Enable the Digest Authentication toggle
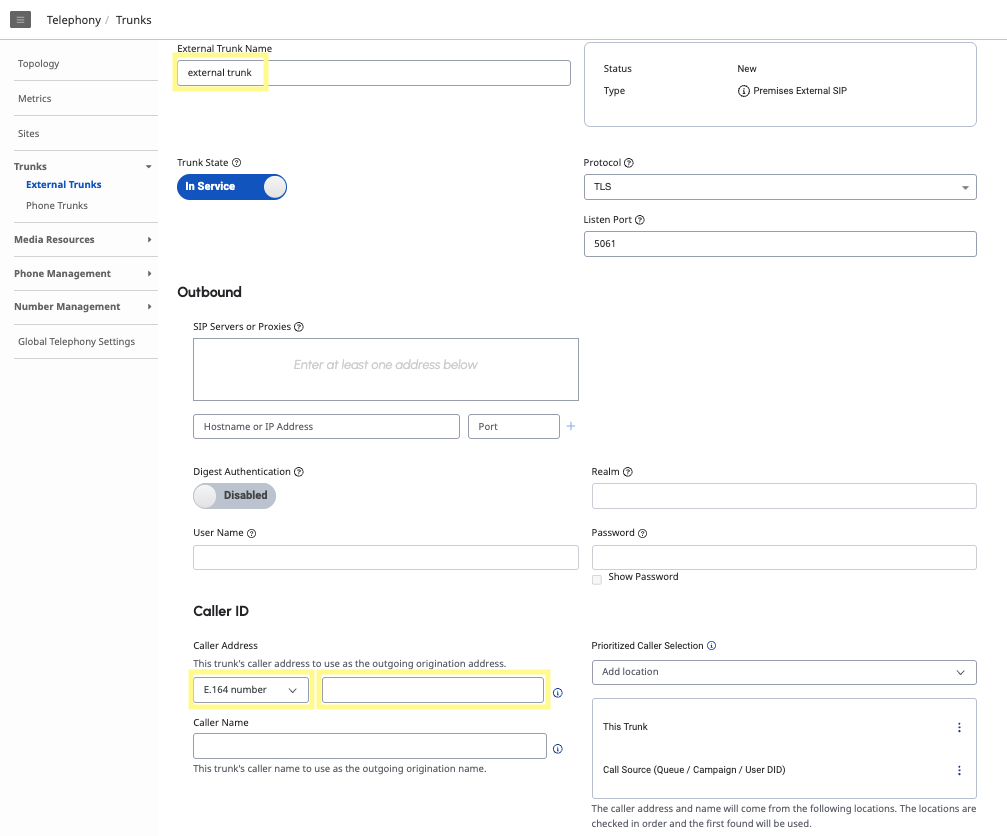Viewport: 1007px width, 836px height. coord(234,495)
